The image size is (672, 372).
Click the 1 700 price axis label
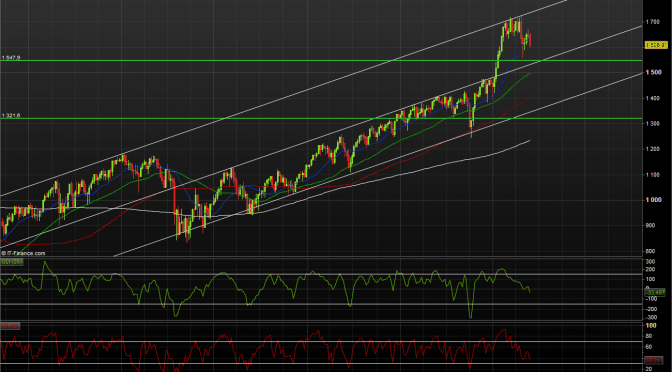pyautogui.click(x=654, y=21)
